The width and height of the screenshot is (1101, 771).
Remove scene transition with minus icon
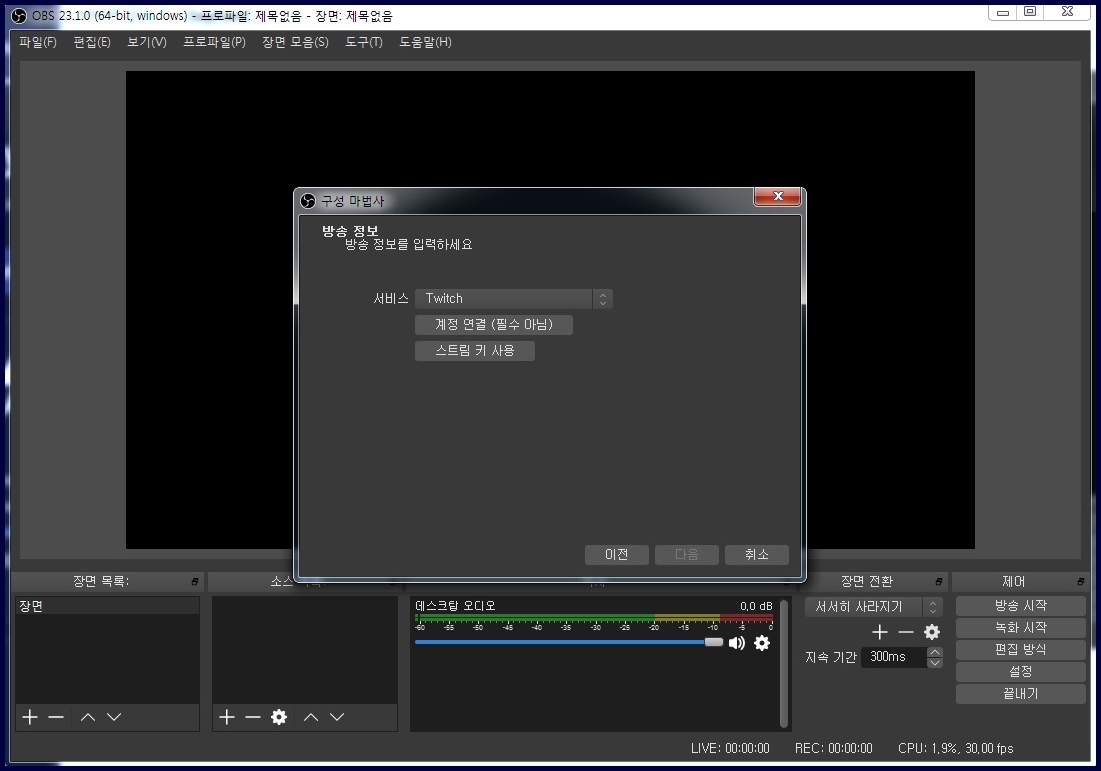point(906,632)
